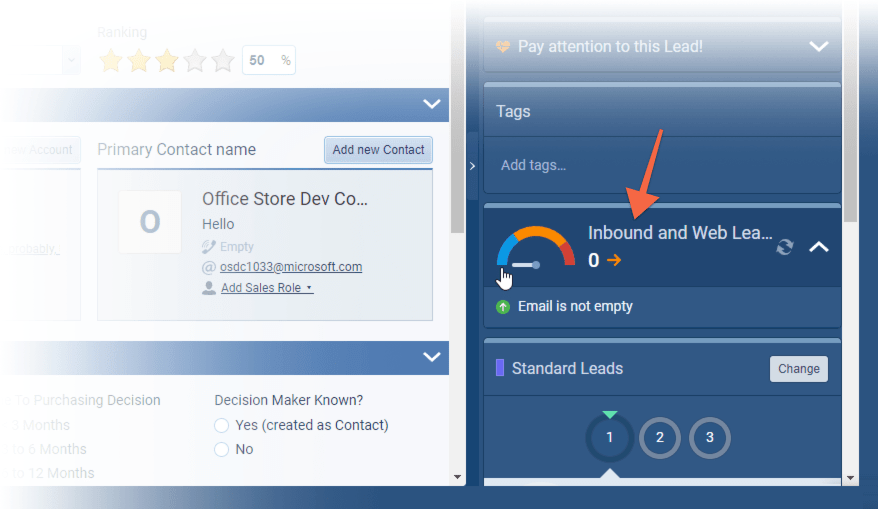Click the fifth star in Ranking
Screen dimensions: 878x509
223,61
